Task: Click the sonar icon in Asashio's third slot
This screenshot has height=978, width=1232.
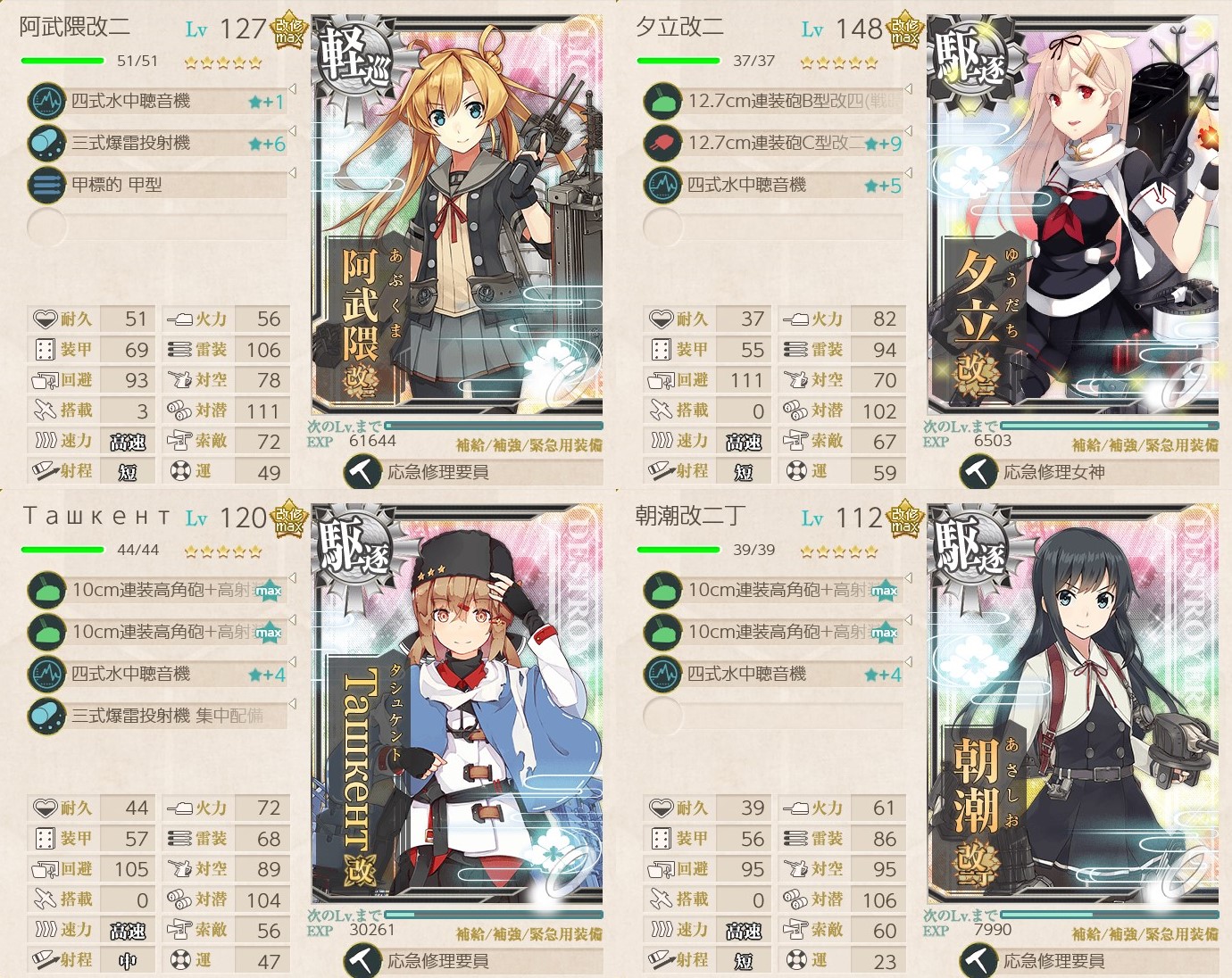Action: 662,674
